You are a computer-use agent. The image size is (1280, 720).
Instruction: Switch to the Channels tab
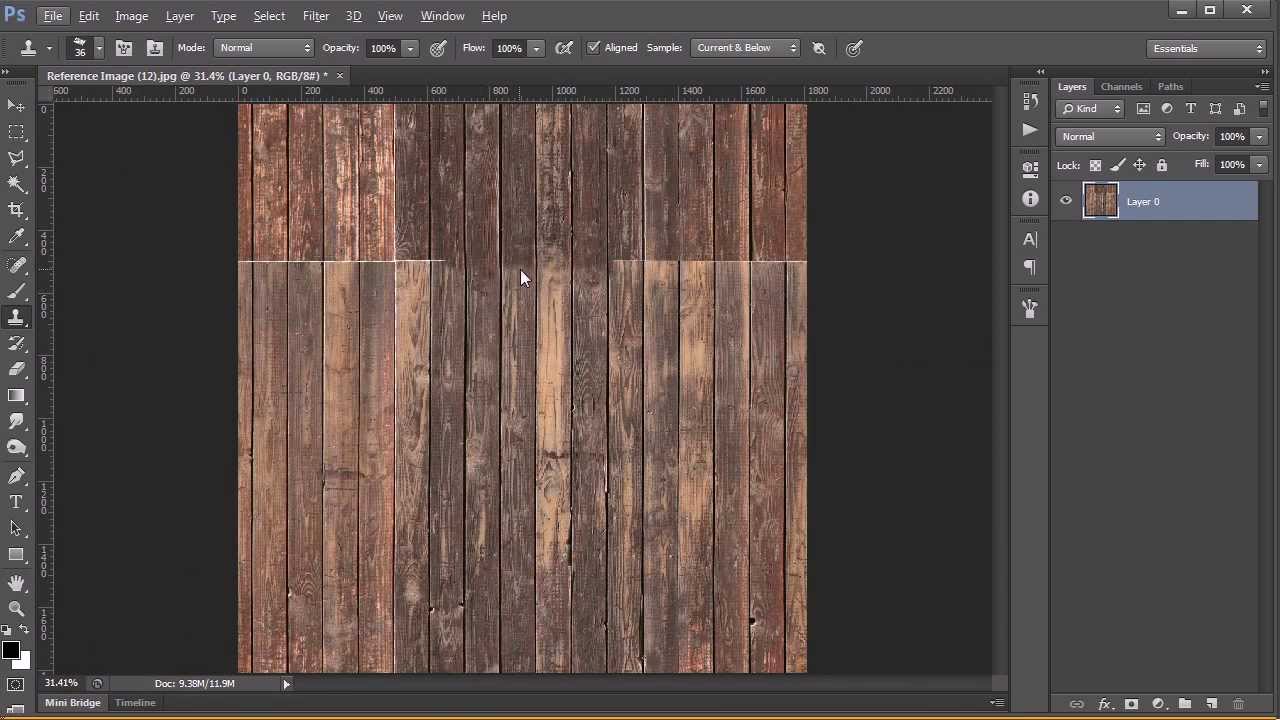pos(1121,86)
